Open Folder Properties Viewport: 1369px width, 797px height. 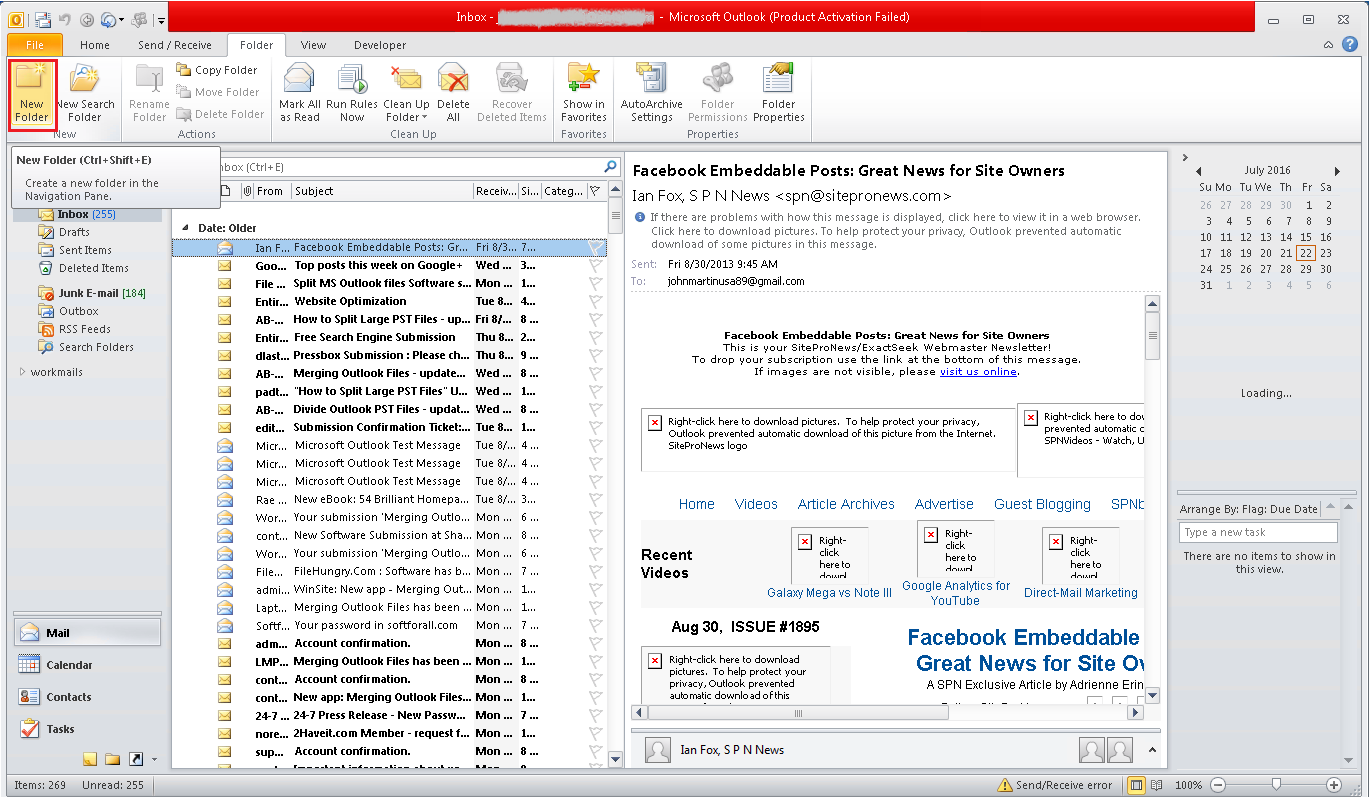(779, 94)
